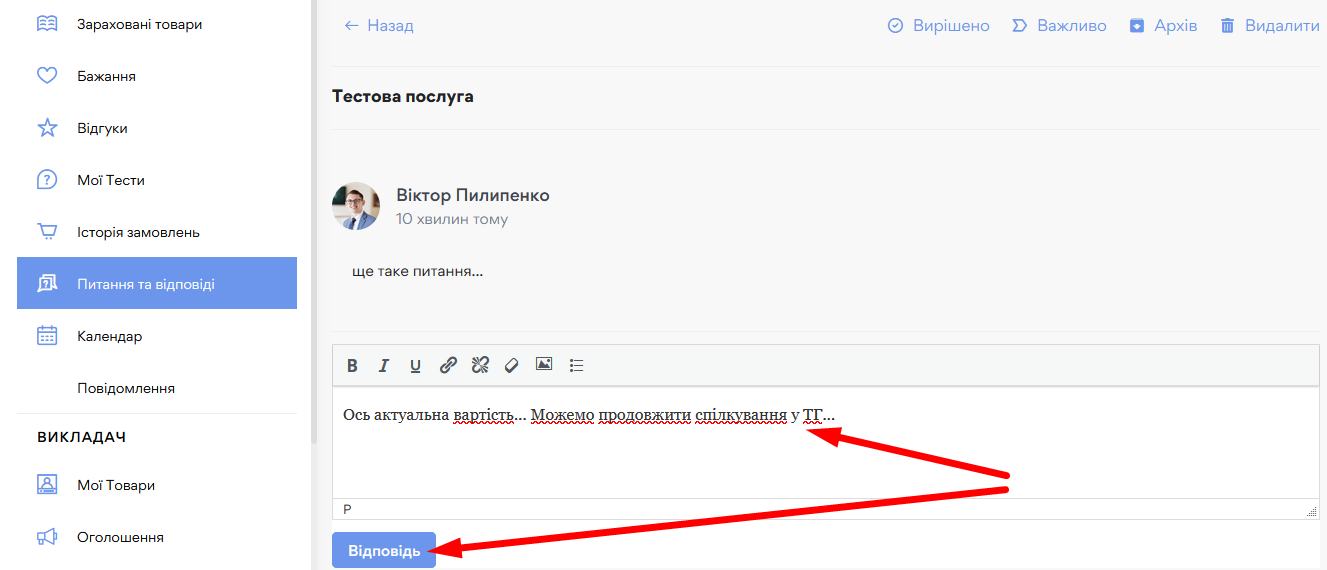Viewport: 1327px width, 570px height.
Task: Click the clear formatting eraser icon
Action: tap(511, 366)
